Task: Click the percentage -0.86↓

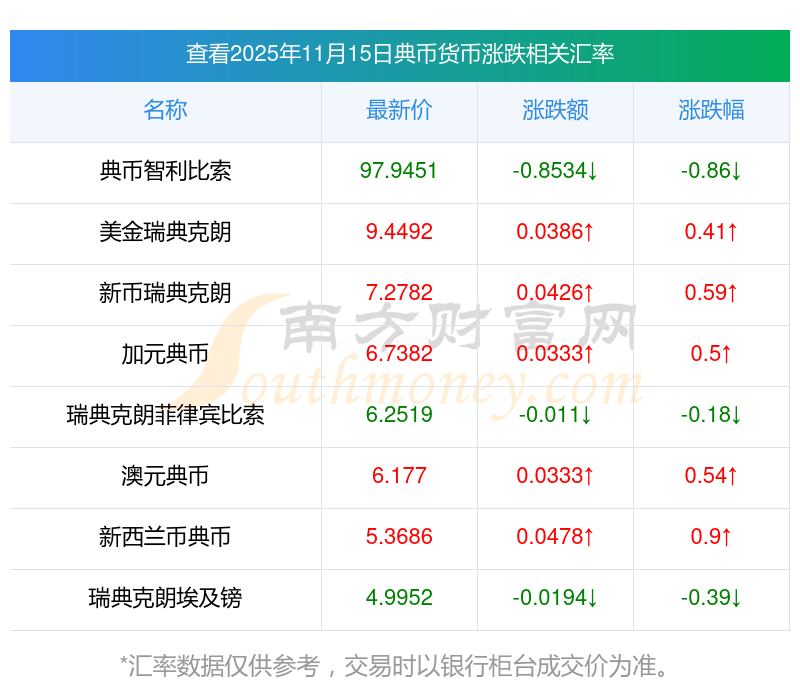Action: [x=711, y=171]
